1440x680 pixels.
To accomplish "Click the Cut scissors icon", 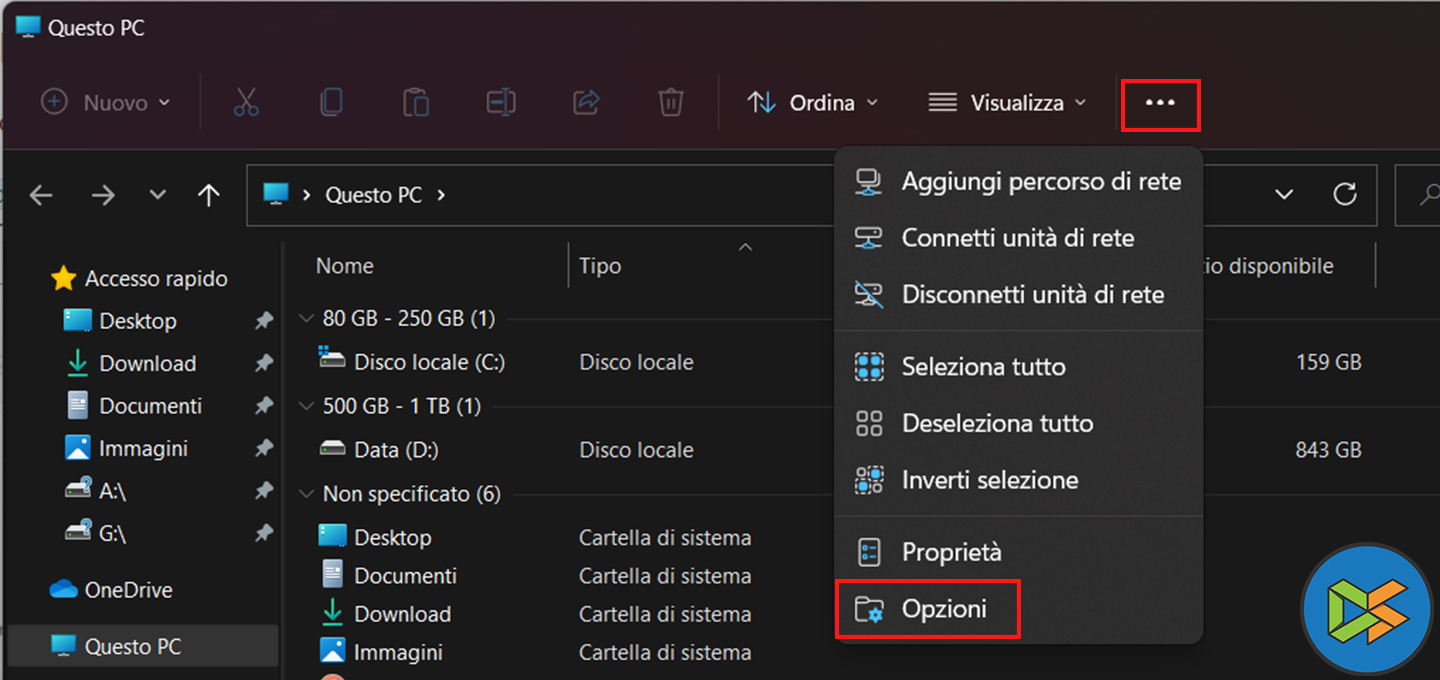I will 246,102.
